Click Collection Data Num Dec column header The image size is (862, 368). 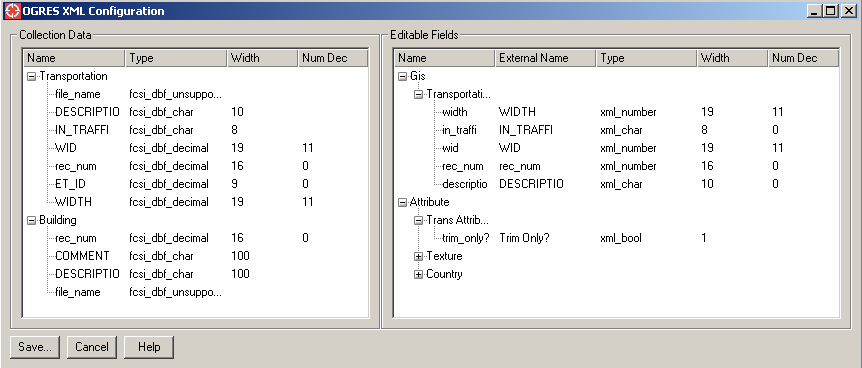333,58
